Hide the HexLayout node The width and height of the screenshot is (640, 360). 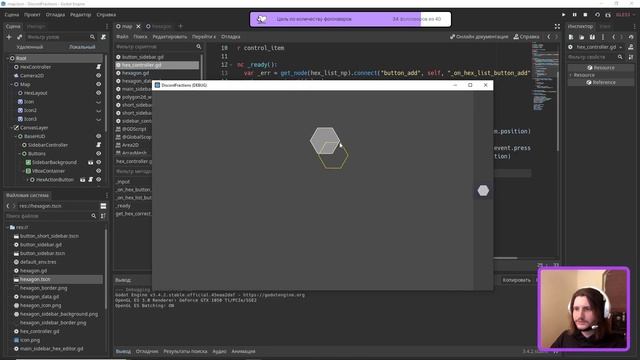click(x=98, y=93)
